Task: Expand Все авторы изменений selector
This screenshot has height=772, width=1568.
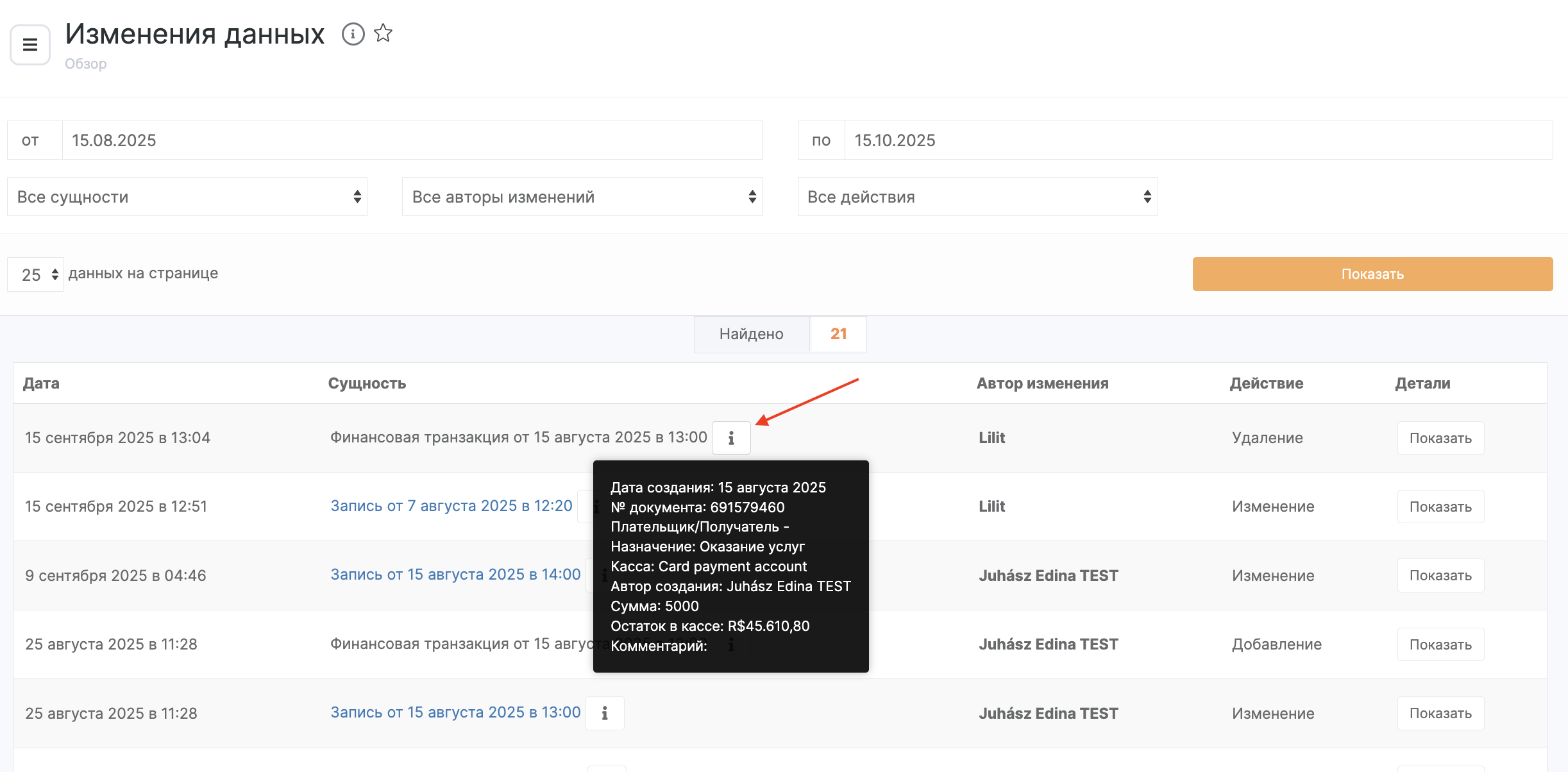Action: click(582, 197)
